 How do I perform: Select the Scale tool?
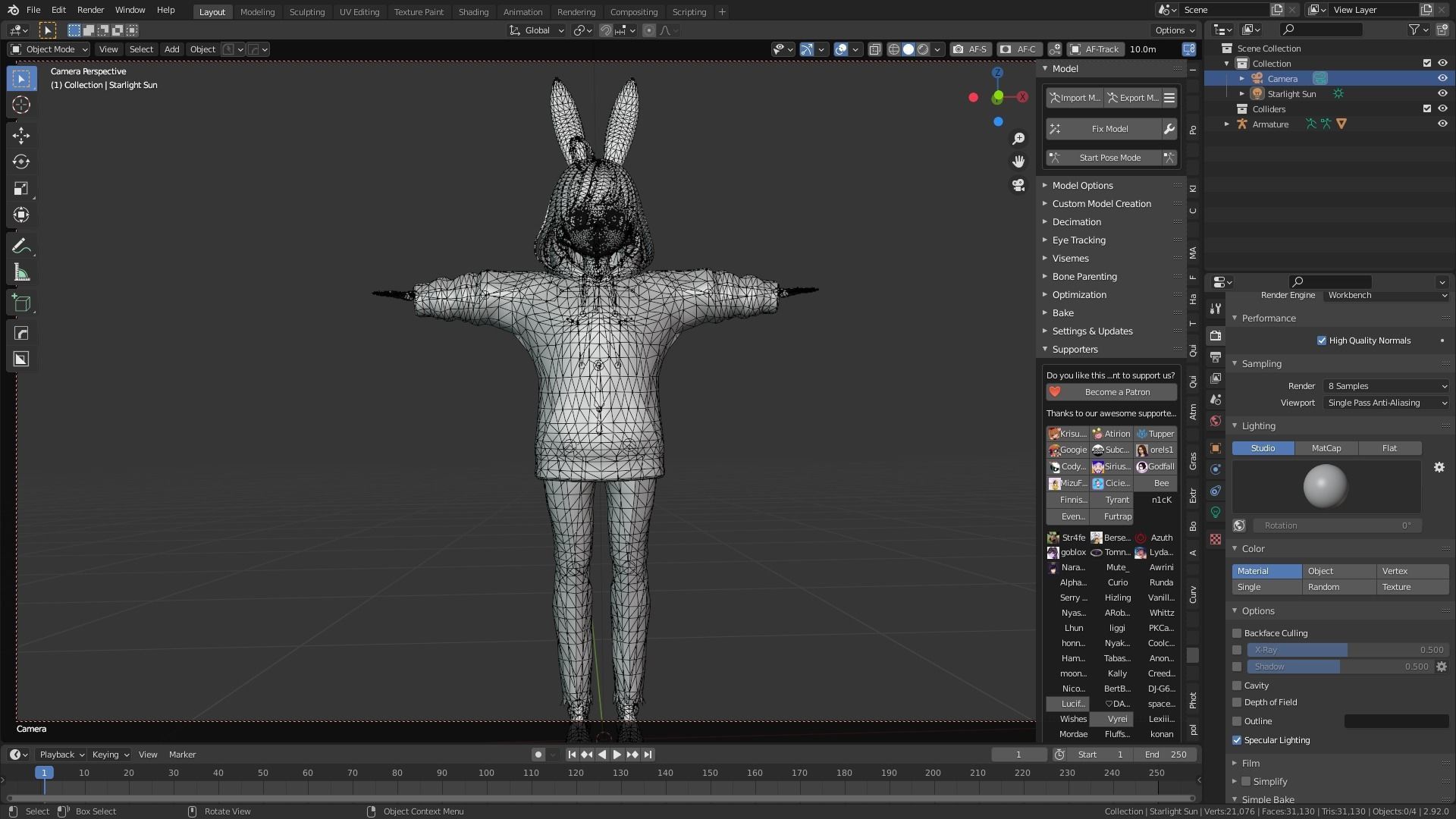pos(21,189)
